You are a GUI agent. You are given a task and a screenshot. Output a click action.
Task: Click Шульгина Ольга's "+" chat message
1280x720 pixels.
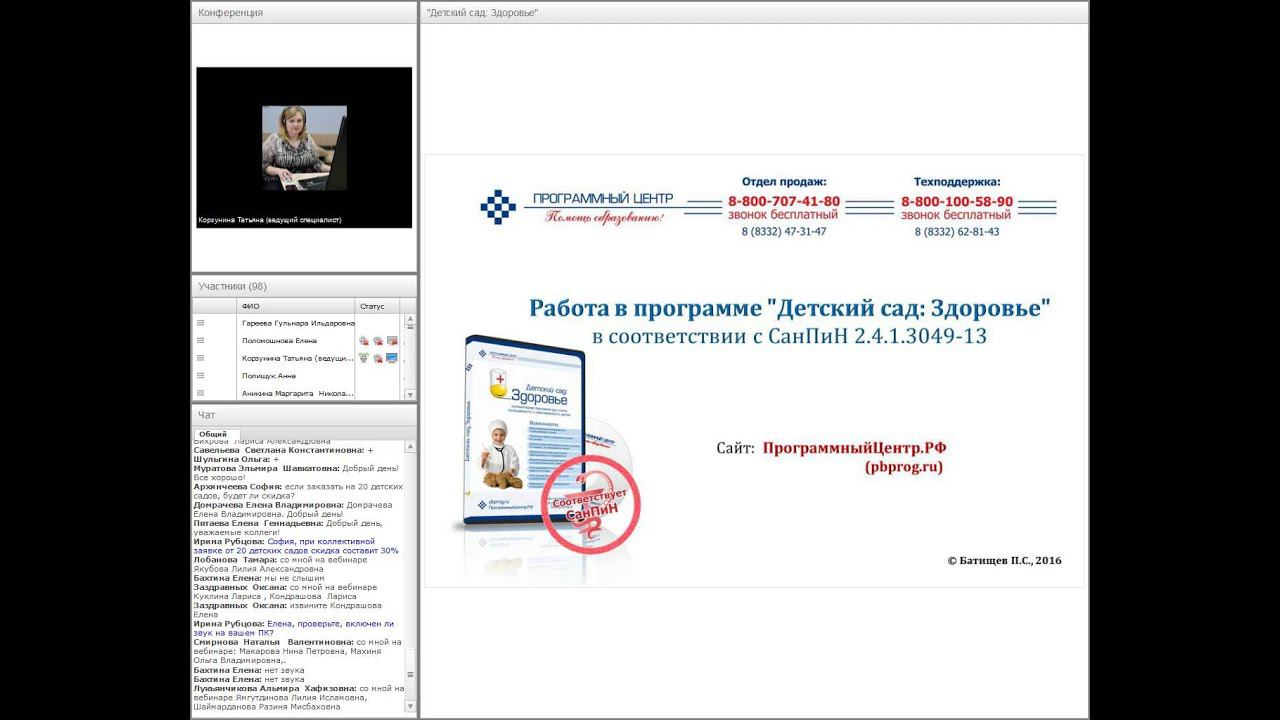[237, 459]
